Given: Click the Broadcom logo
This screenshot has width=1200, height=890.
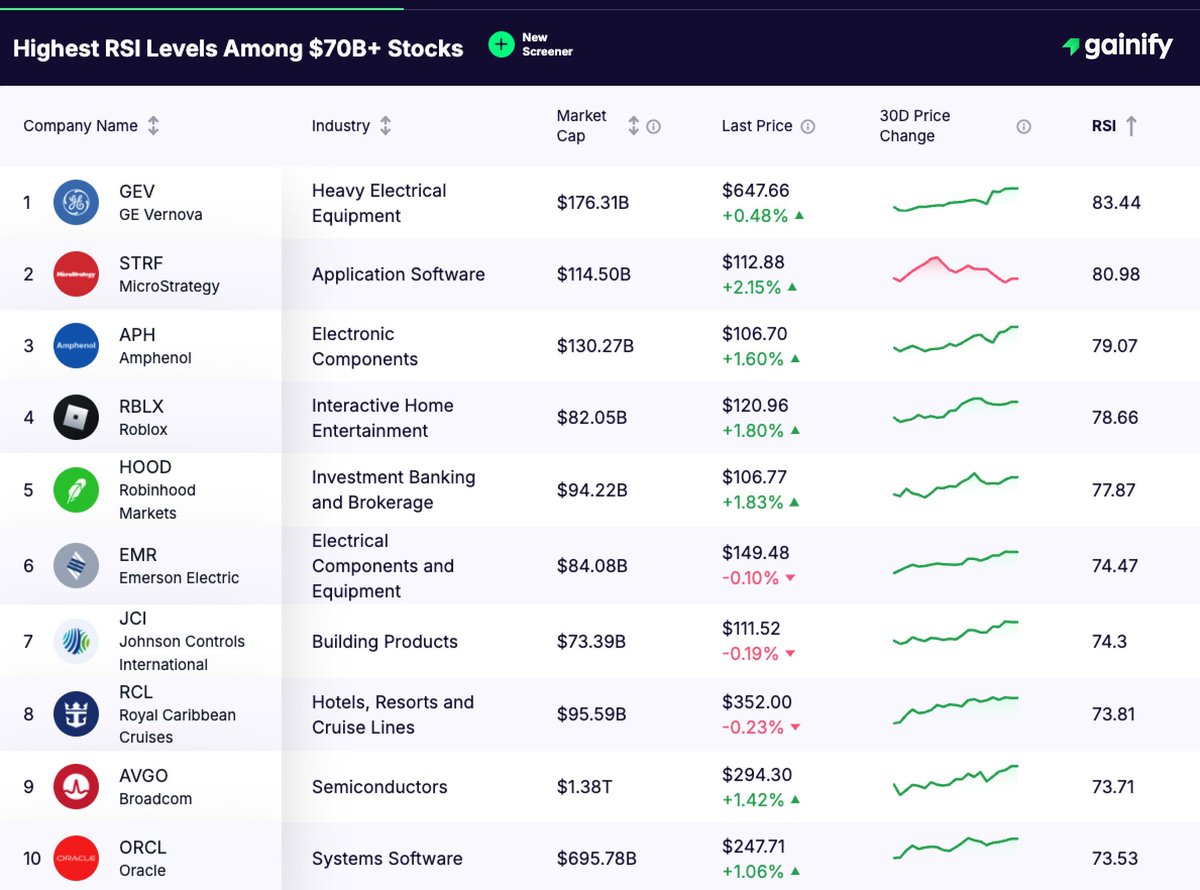Looking at the screenshot, I should click(76, 787).
